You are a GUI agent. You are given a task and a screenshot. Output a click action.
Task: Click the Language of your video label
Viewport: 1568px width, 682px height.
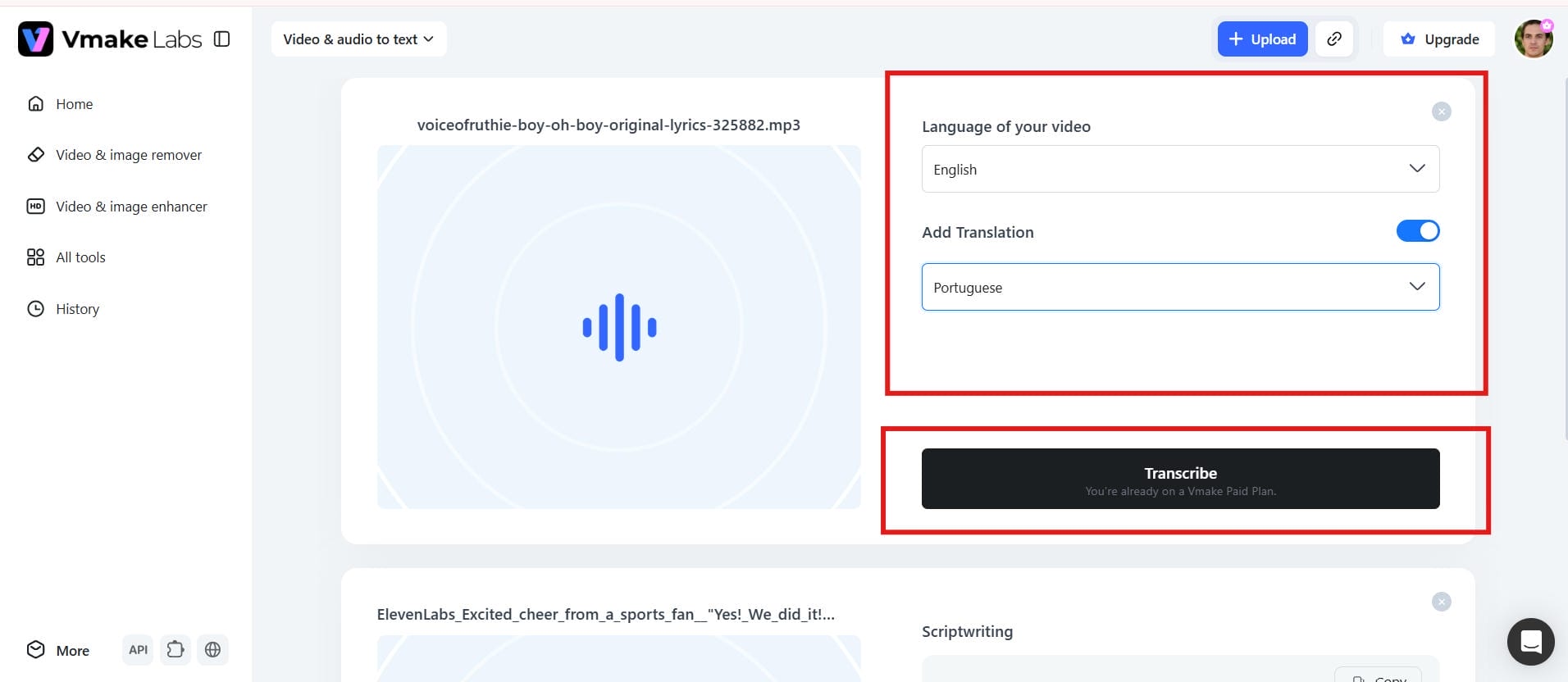pos(1006,126)
